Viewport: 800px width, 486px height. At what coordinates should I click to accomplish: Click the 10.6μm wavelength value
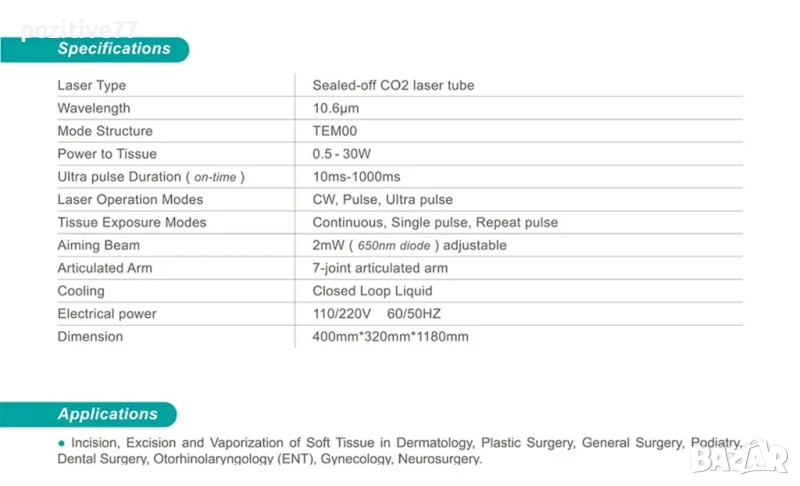[335, 108]
